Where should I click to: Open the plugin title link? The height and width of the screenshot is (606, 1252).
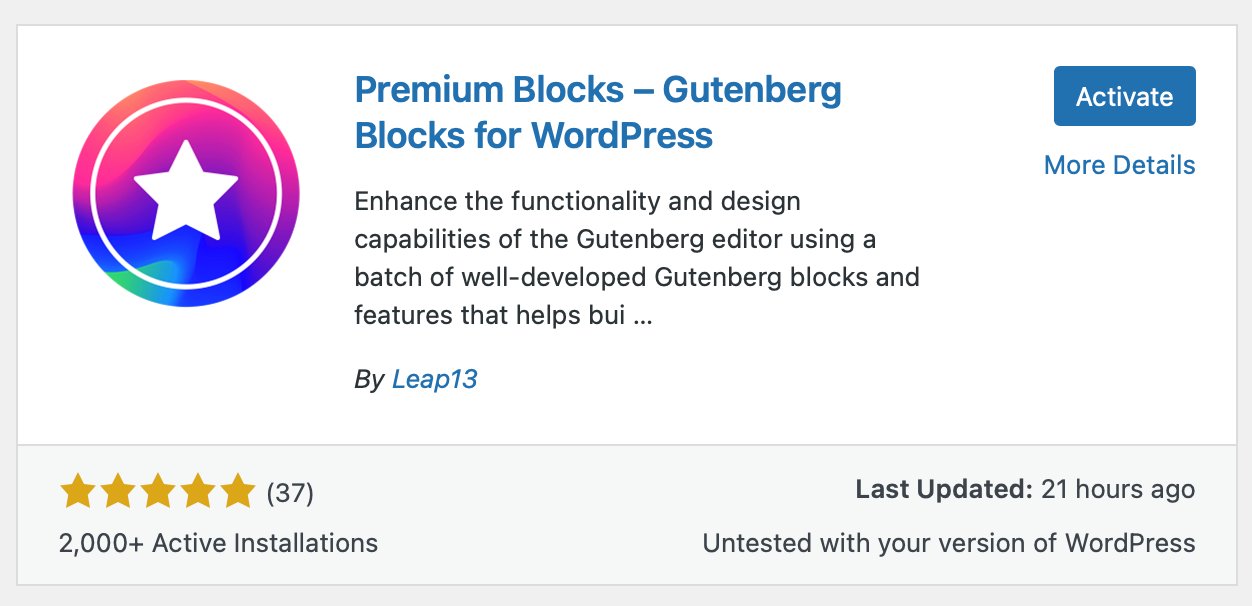[x=598, y=111]
